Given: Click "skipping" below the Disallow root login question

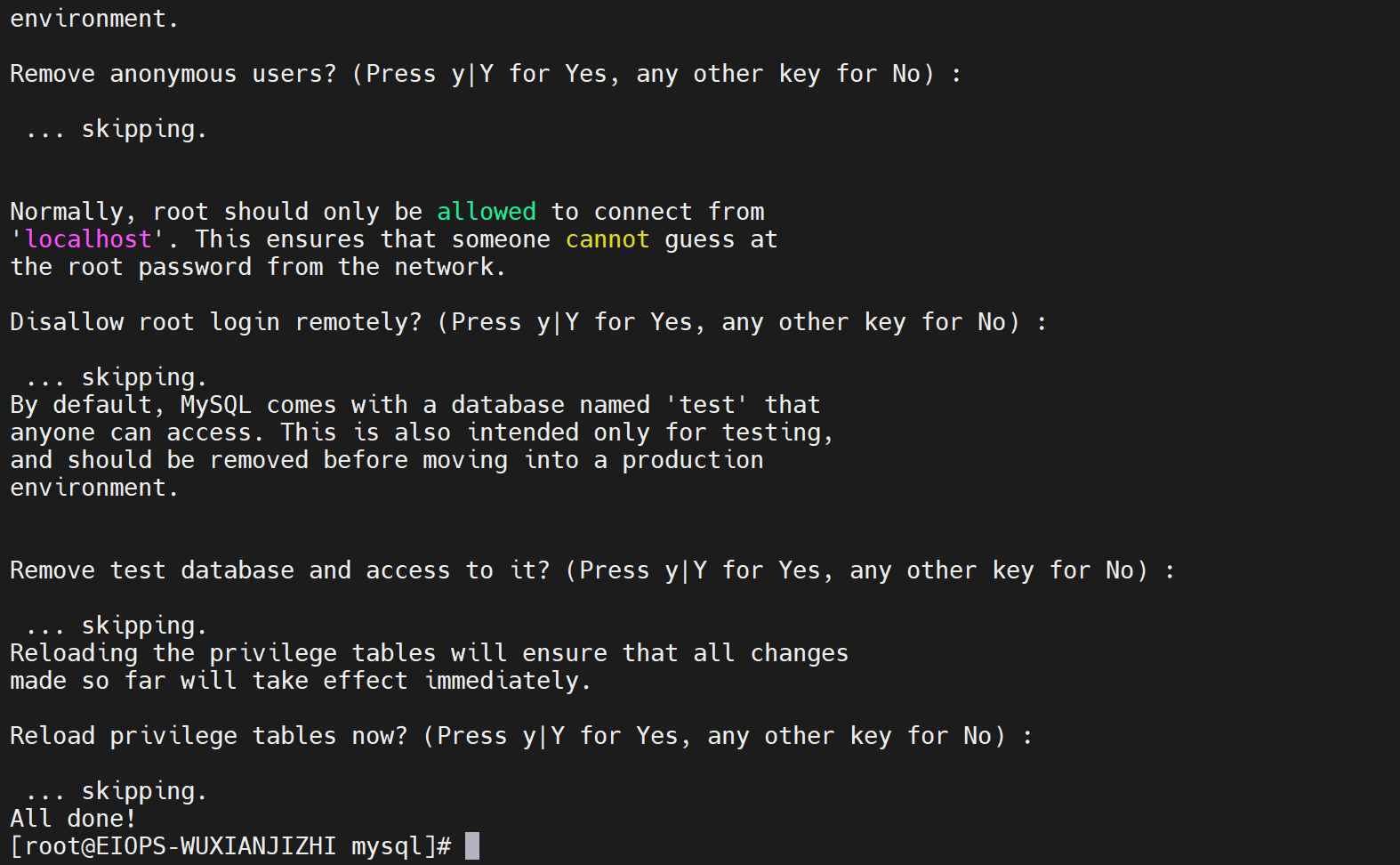Looking at the screenshot, I should 138,378.
